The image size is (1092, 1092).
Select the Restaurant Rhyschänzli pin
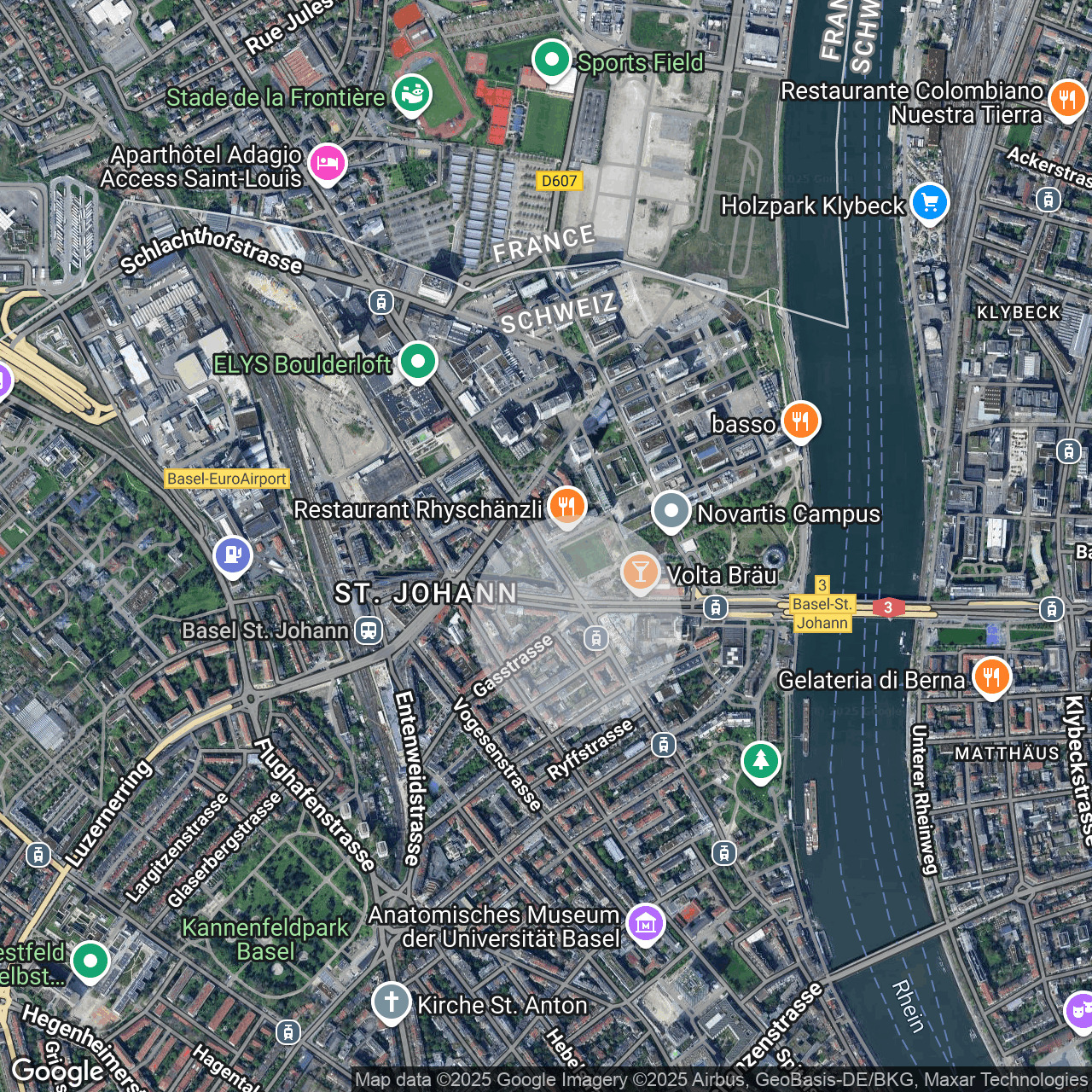pyautogui.click(x=567, y=507)
